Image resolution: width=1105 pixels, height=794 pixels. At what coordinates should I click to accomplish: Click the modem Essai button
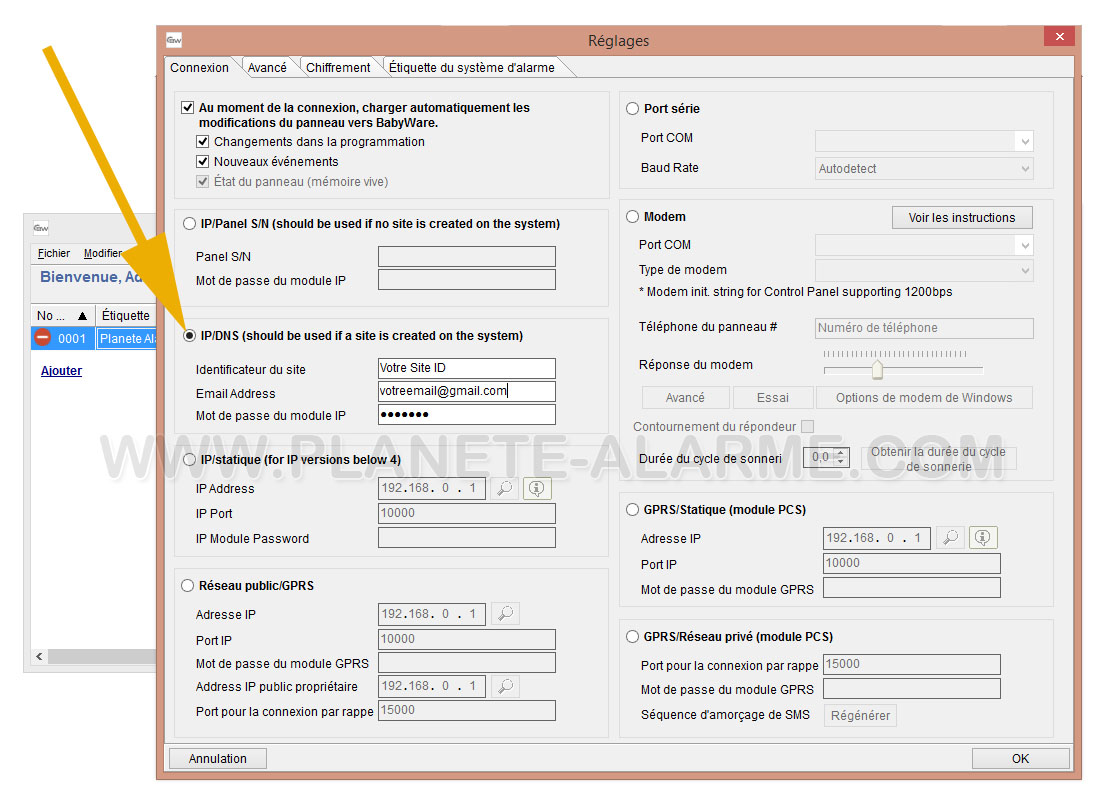772,397
